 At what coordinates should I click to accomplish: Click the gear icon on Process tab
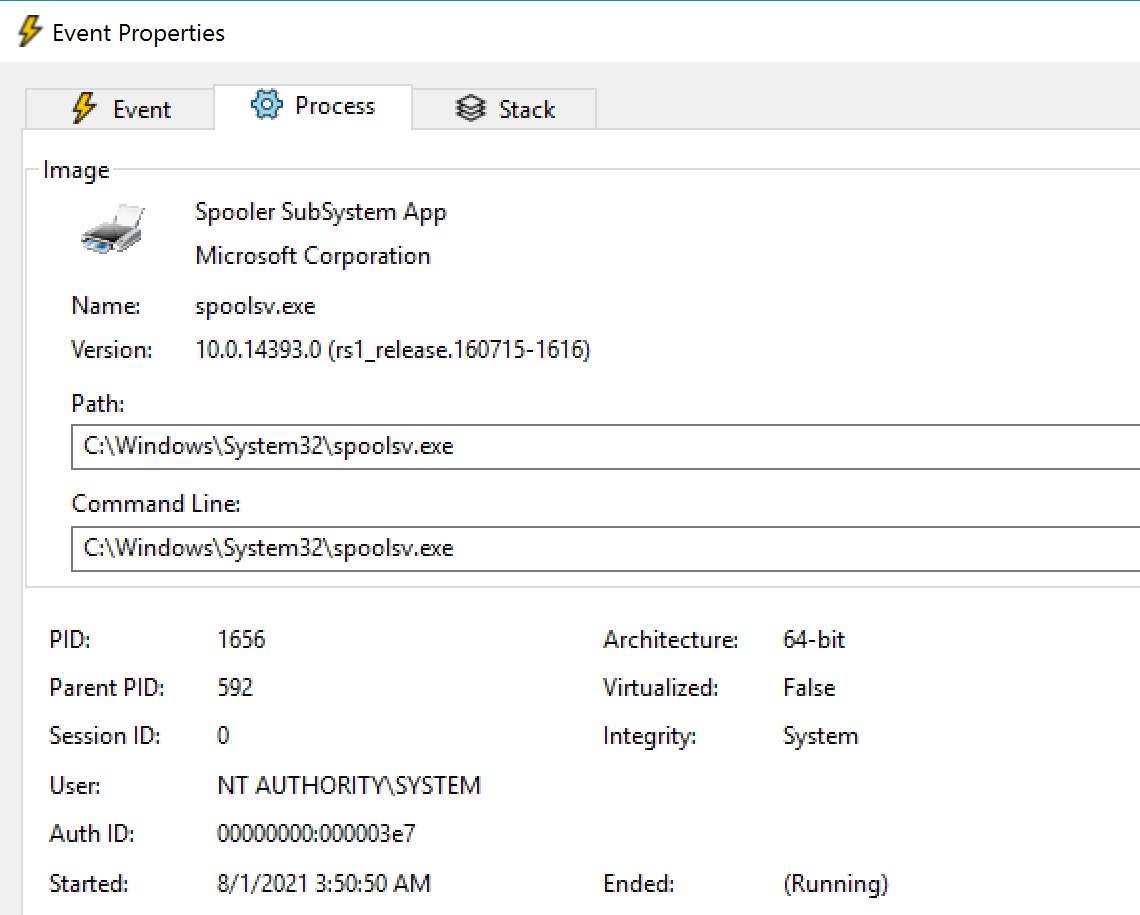coord(267,105)
